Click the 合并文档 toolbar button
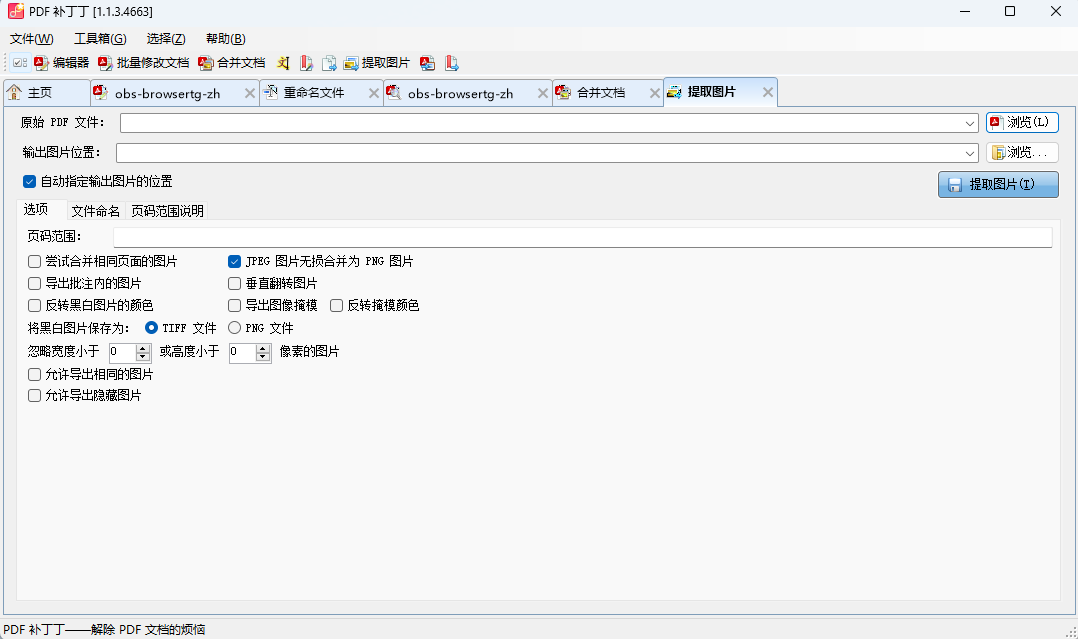 point(232,63)
